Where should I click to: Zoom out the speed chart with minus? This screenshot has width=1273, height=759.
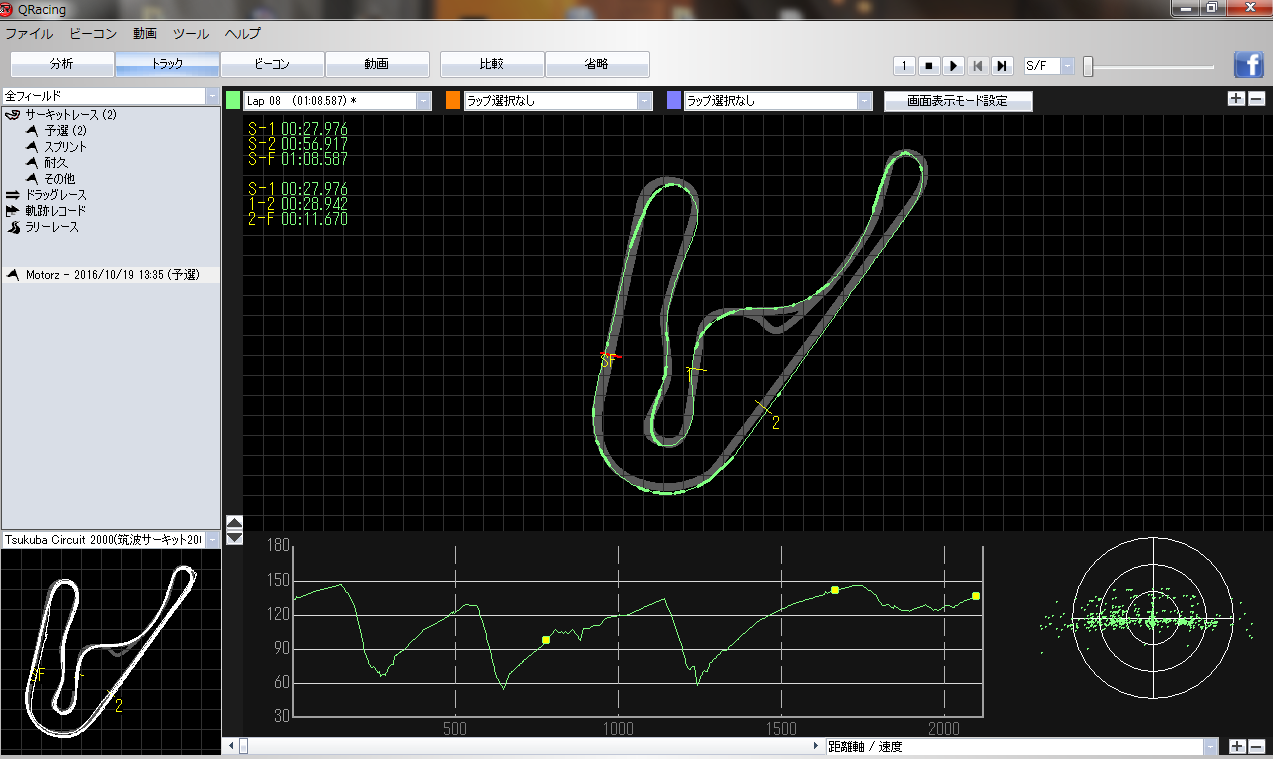1256,746
